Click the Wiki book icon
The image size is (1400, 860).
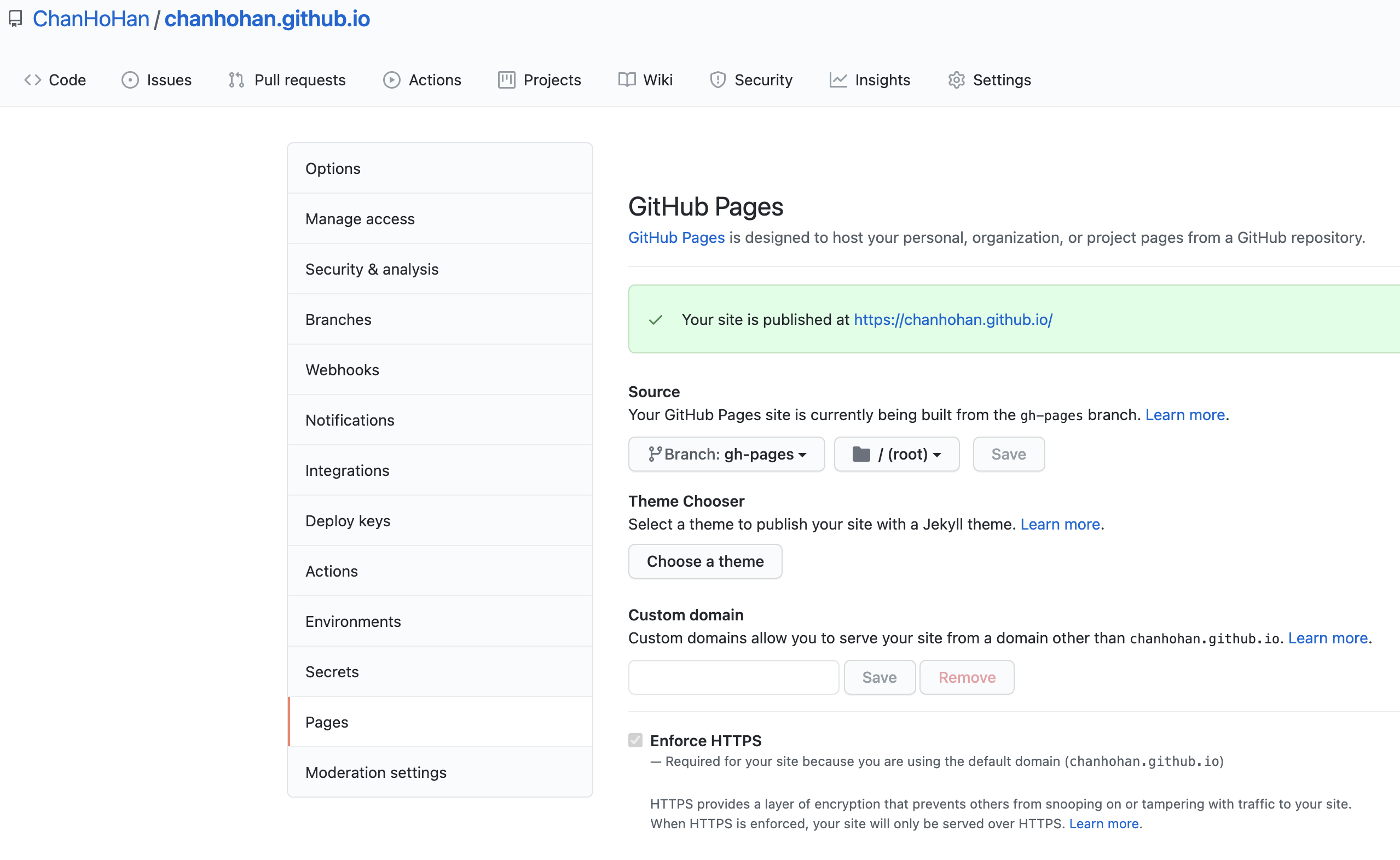point(626,80)
